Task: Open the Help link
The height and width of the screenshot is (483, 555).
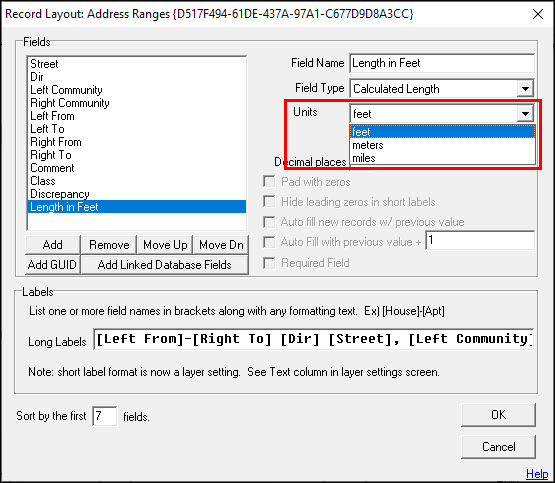Action: tap(537, 473)
